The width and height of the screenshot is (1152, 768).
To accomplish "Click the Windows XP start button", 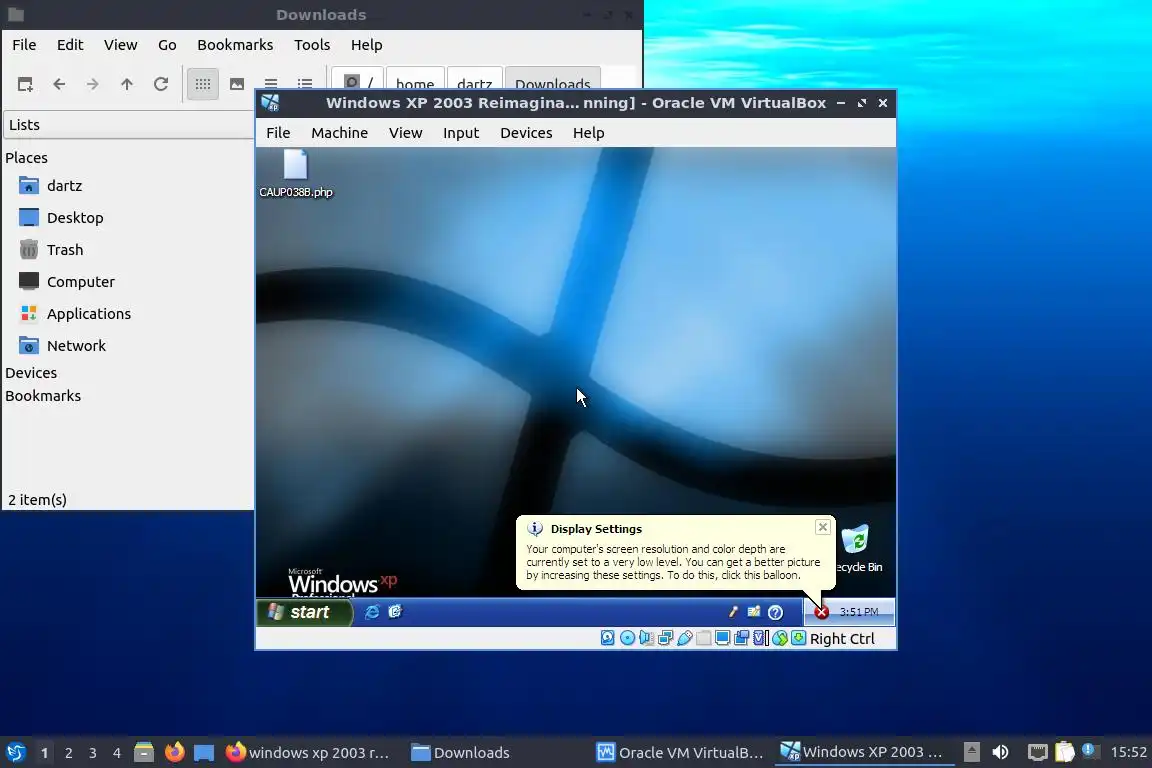I will coord(305,612).
